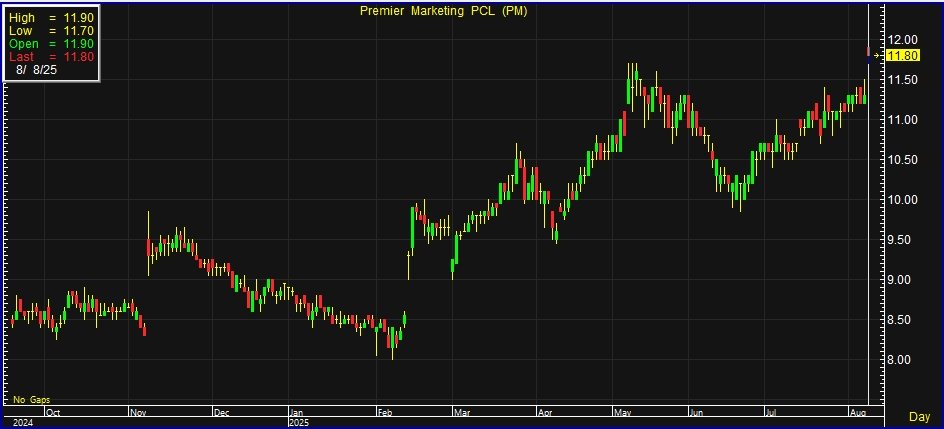Select the highlighted 11.80 last price tag
This screenshot has width=944, height=429.
[903, 56]
